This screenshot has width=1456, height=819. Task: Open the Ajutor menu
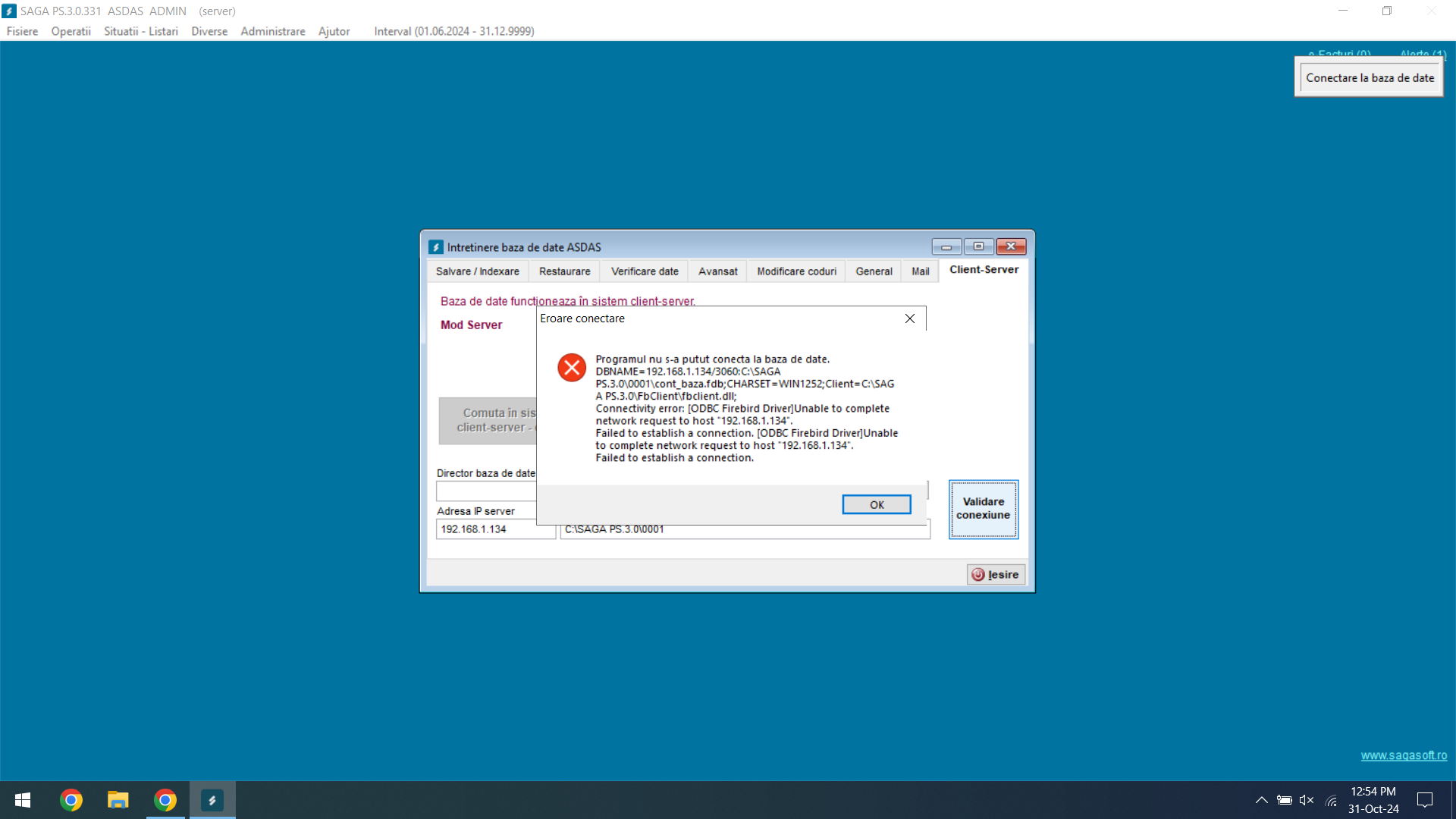(334, 31)
